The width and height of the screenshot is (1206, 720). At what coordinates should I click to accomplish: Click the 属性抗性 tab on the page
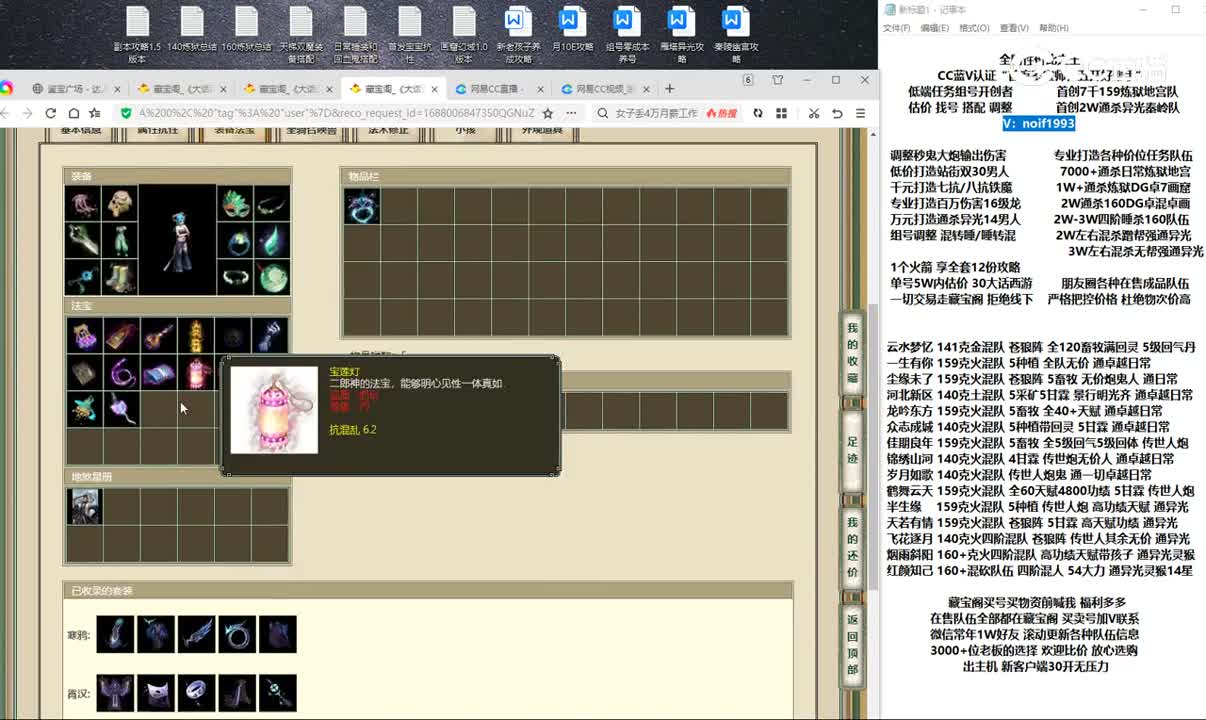pos(157,131)
